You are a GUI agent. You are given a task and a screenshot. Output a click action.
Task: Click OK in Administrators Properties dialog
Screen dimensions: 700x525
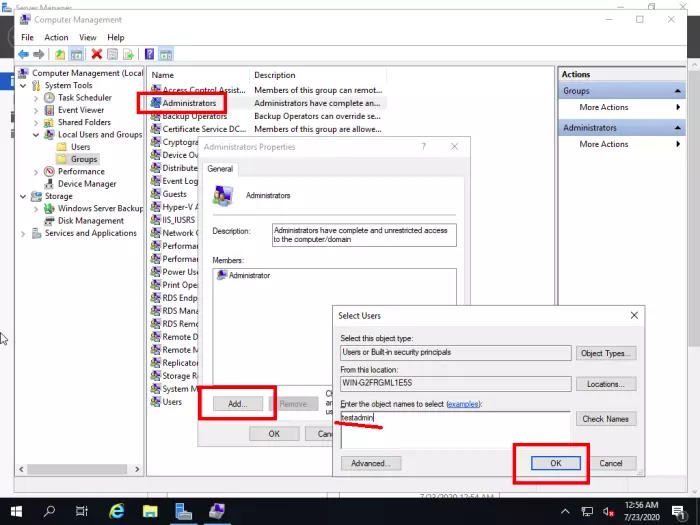pos(274,434)
